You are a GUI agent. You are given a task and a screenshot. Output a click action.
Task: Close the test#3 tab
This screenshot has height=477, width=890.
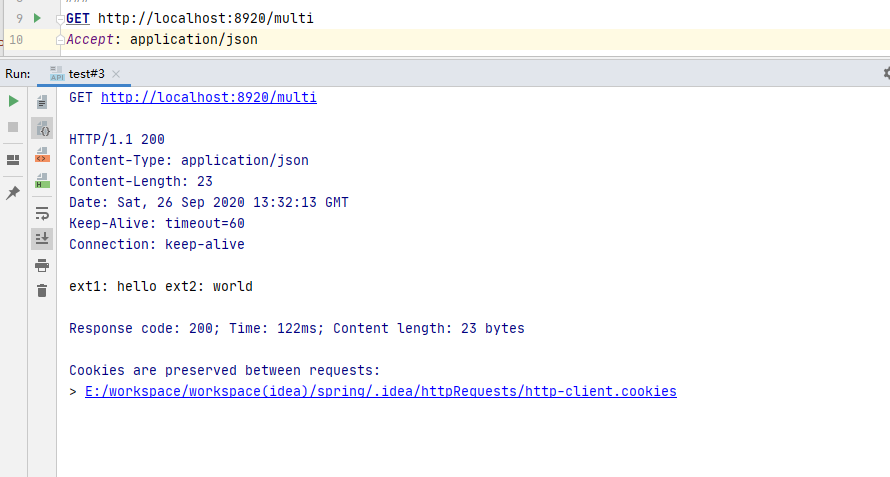[116, 74]
